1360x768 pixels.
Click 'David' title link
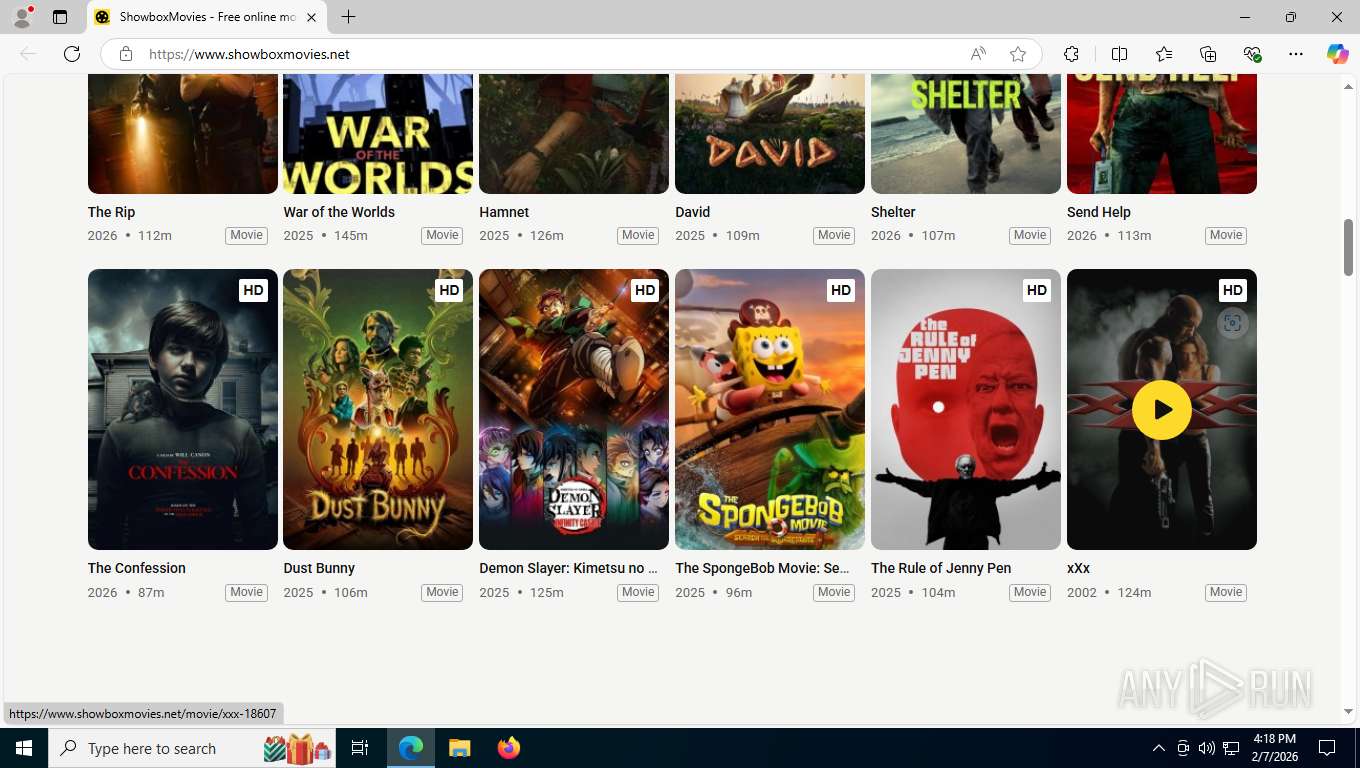692,212
